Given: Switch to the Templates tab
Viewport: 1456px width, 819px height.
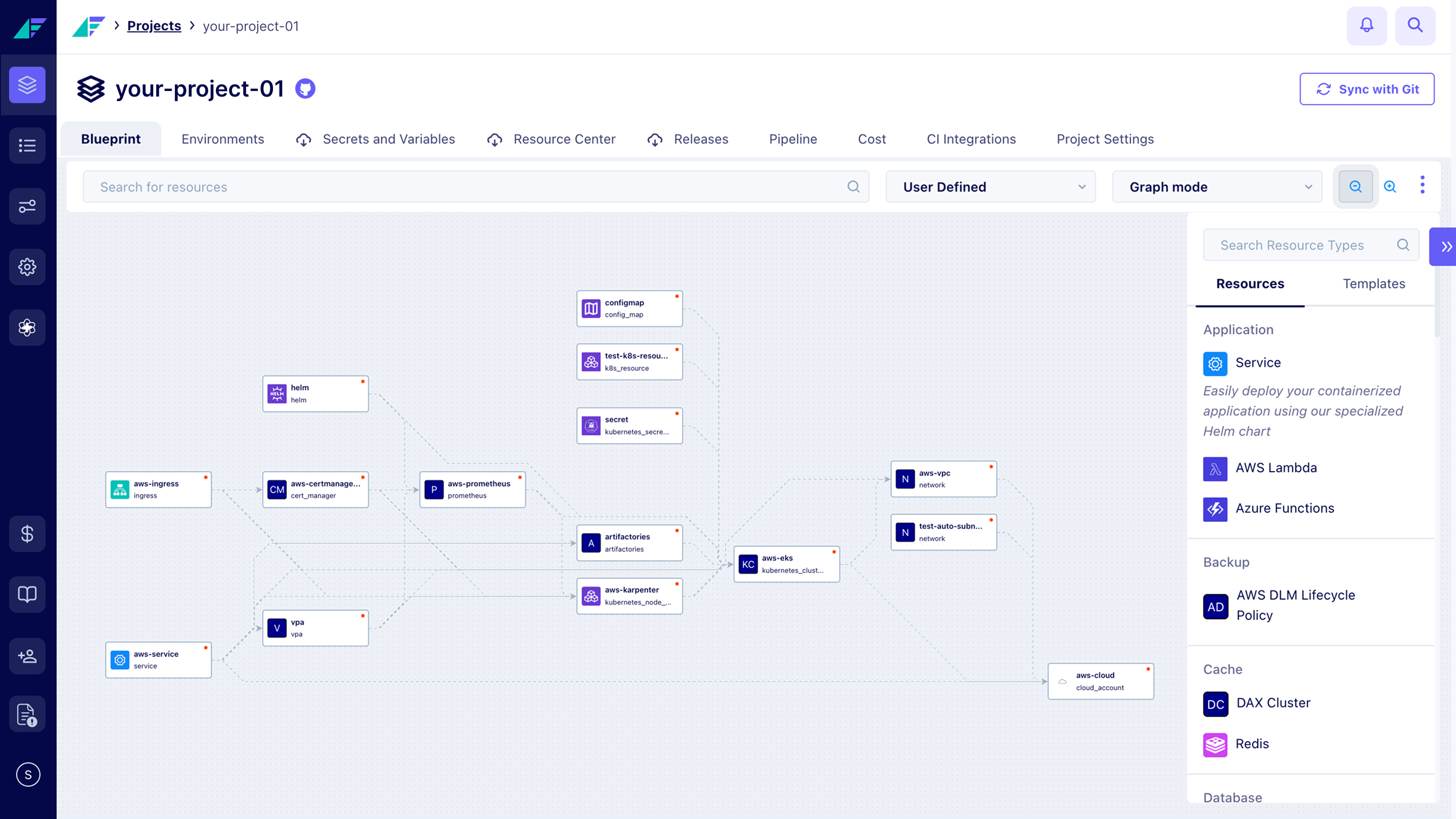Looking at the screenshot, I should [x=1374, y=284].
